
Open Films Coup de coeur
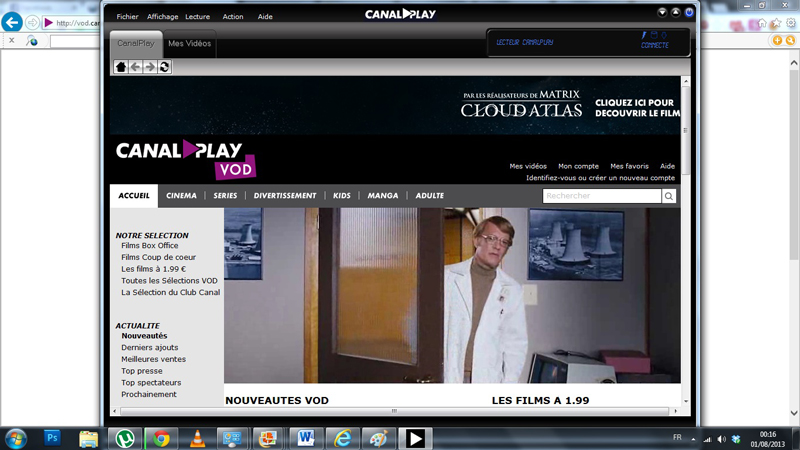pyautogui.click(x=158, y=257)
